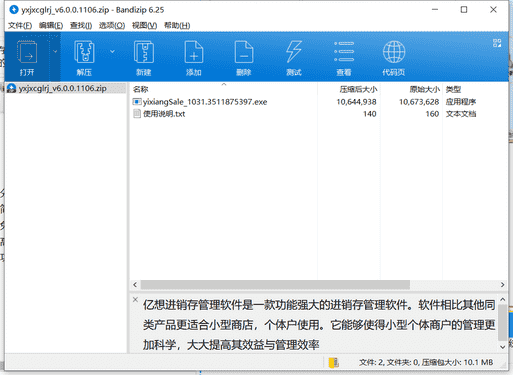Click the View (查看) list icon
This screenshot has height=375, width=513.
[x=344, y=52]
